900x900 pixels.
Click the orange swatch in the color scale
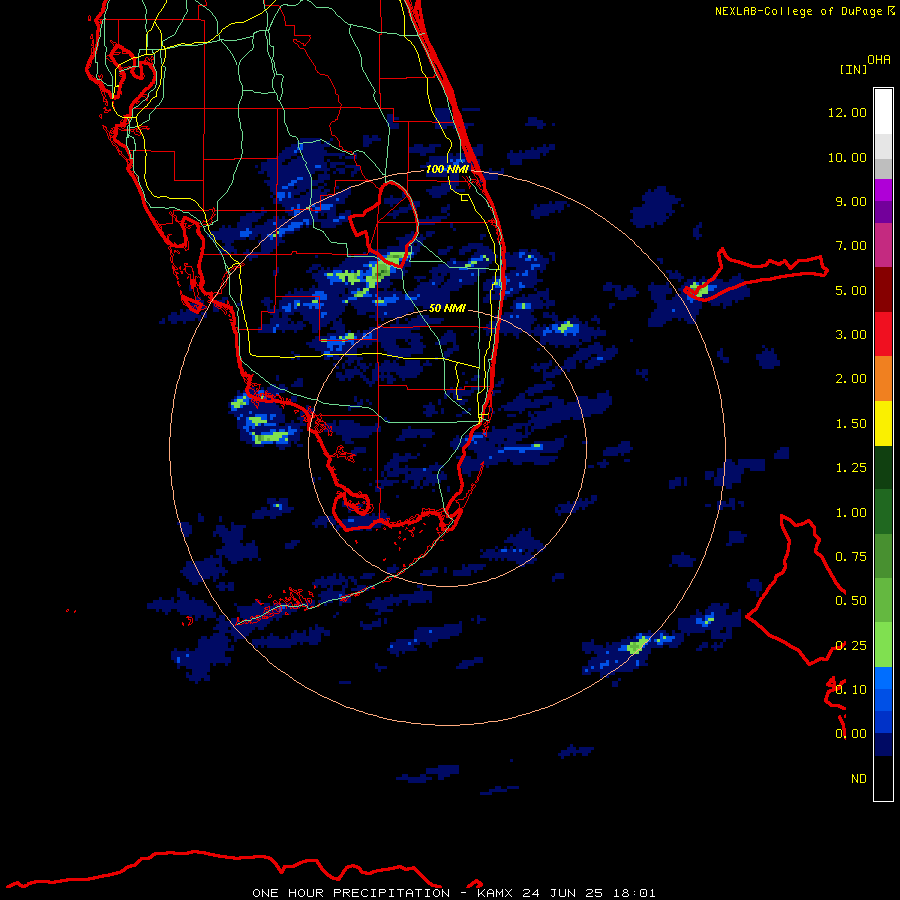pos(883,379)
